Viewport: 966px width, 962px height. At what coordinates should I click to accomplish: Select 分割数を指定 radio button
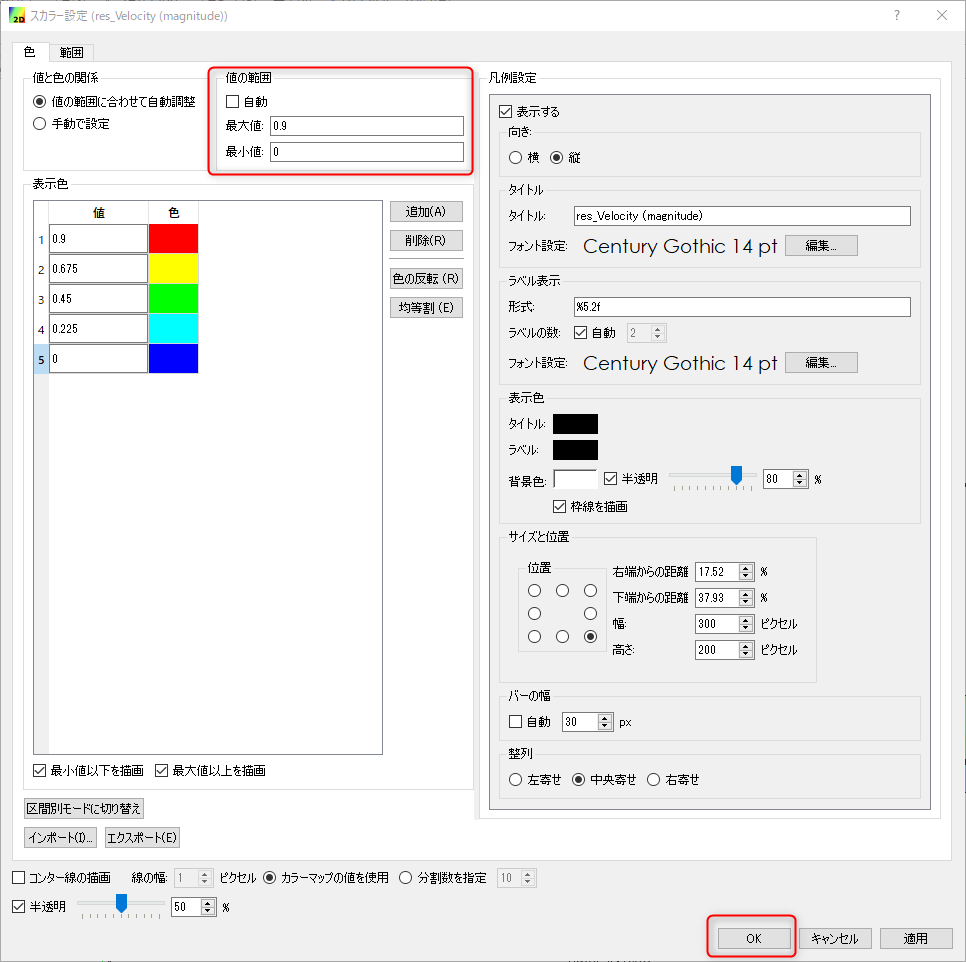coord(405,878)
